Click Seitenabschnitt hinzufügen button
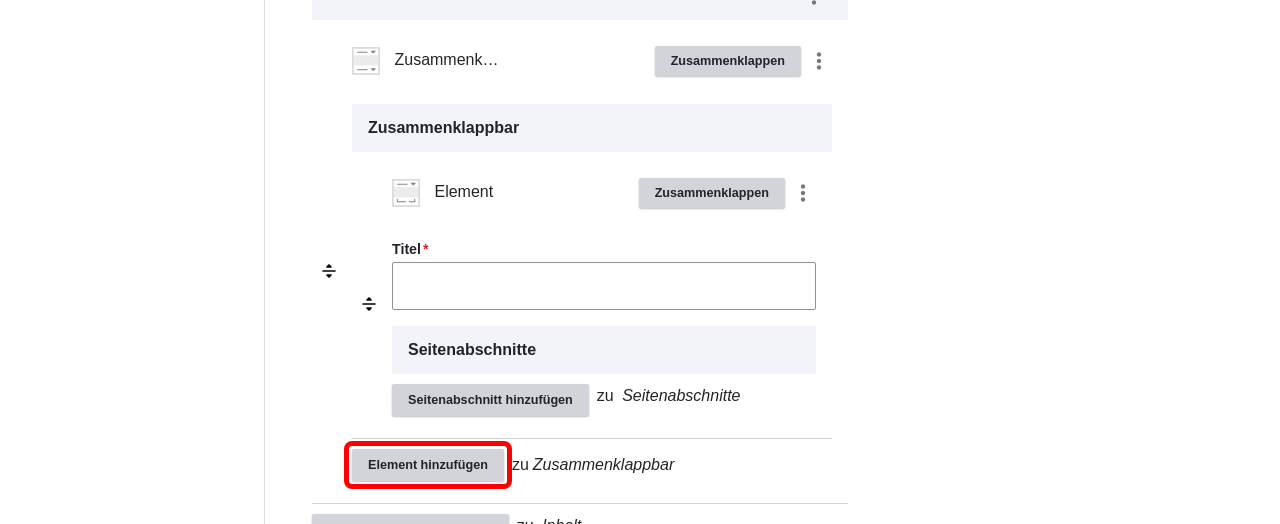 point(490,400)
